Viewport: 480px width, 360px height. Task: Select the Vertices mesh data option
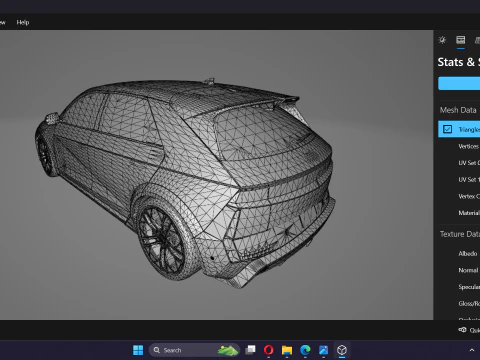click(x=468, y=146)
